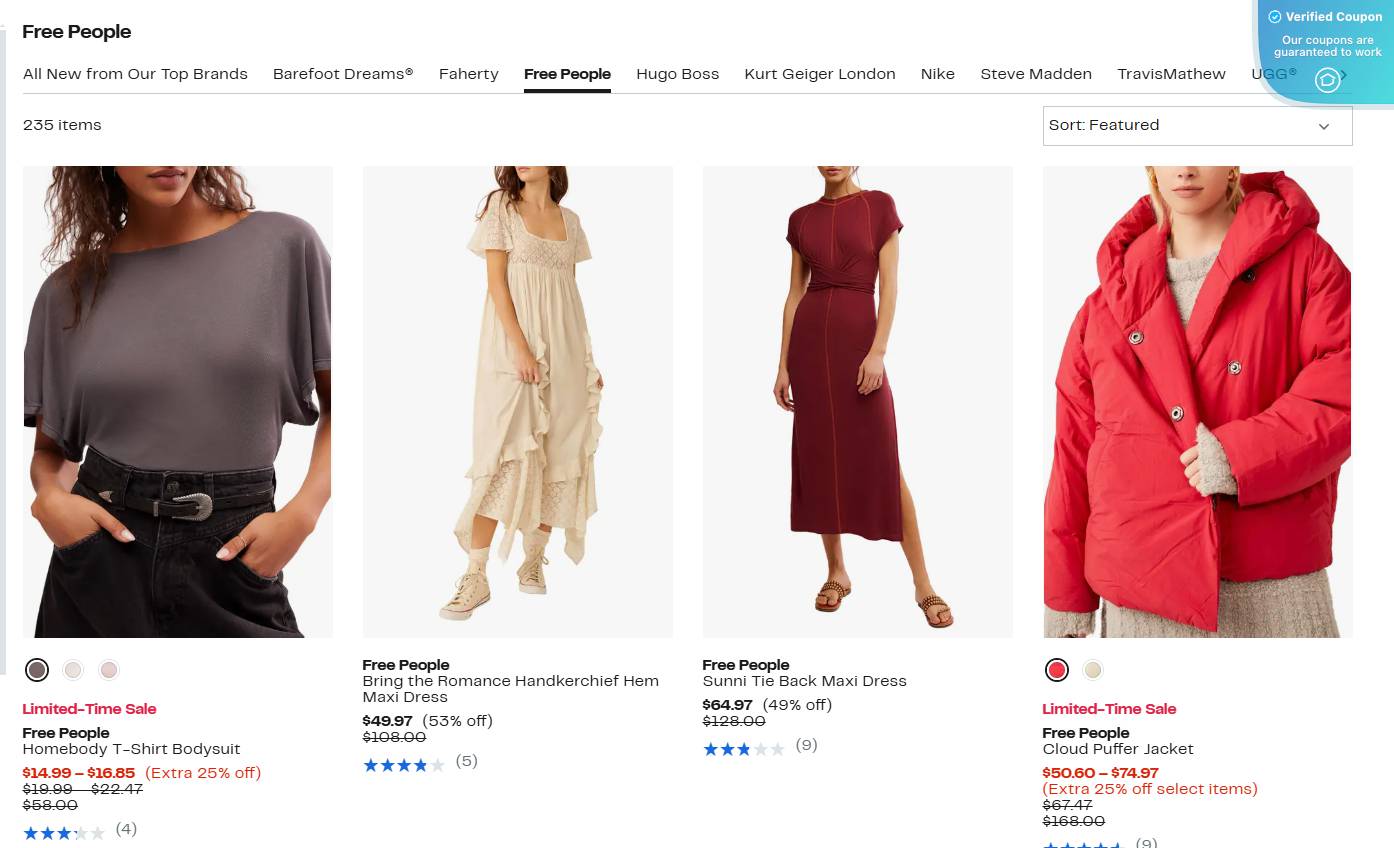Open the Homebody T-Shirt Bodysuit product link
This screenshot has width=1394, height=848.
pyautogui.click(x=131, y=749)
